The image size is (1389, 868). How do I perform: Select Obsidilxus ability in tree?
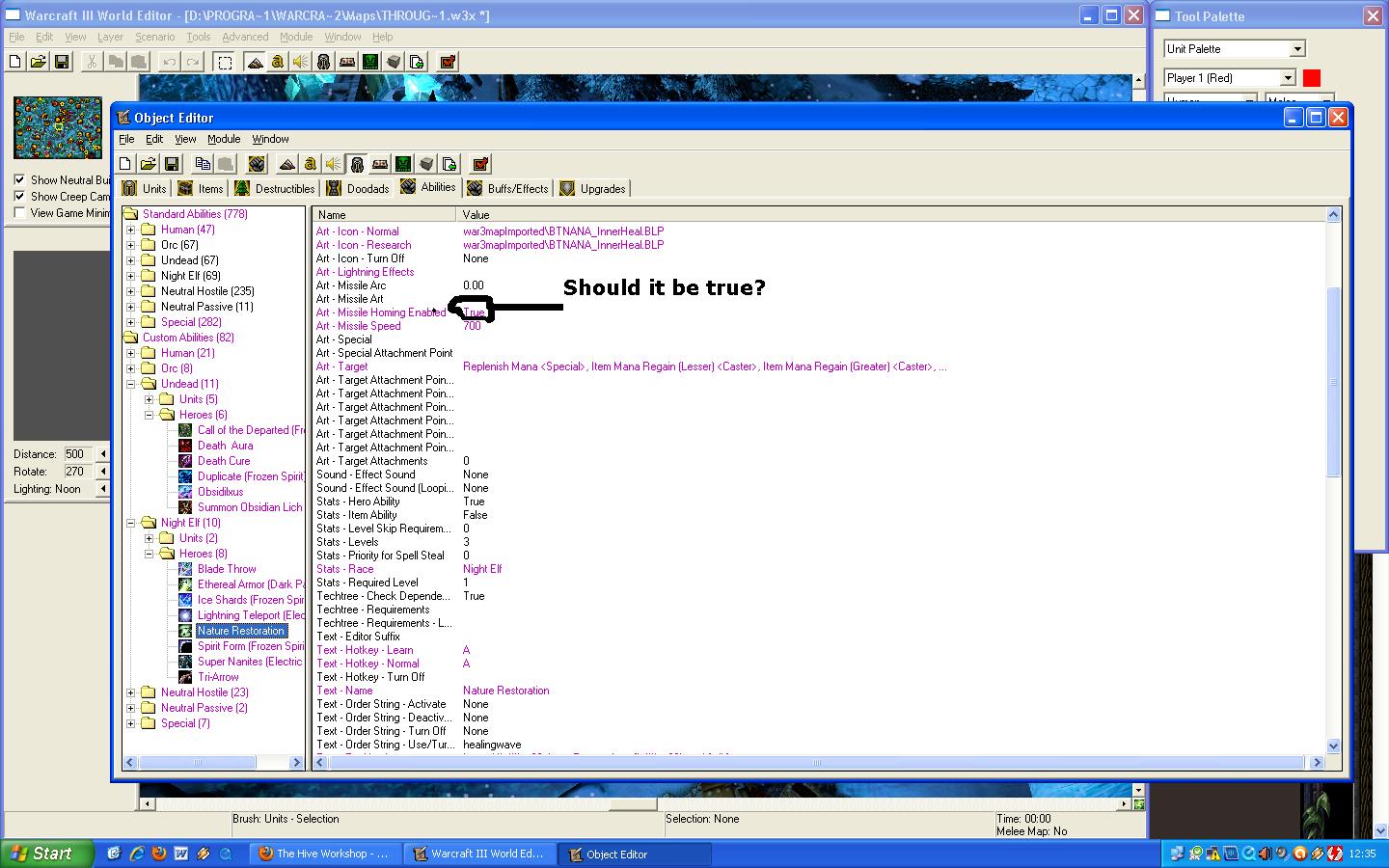tap(220, 492)
